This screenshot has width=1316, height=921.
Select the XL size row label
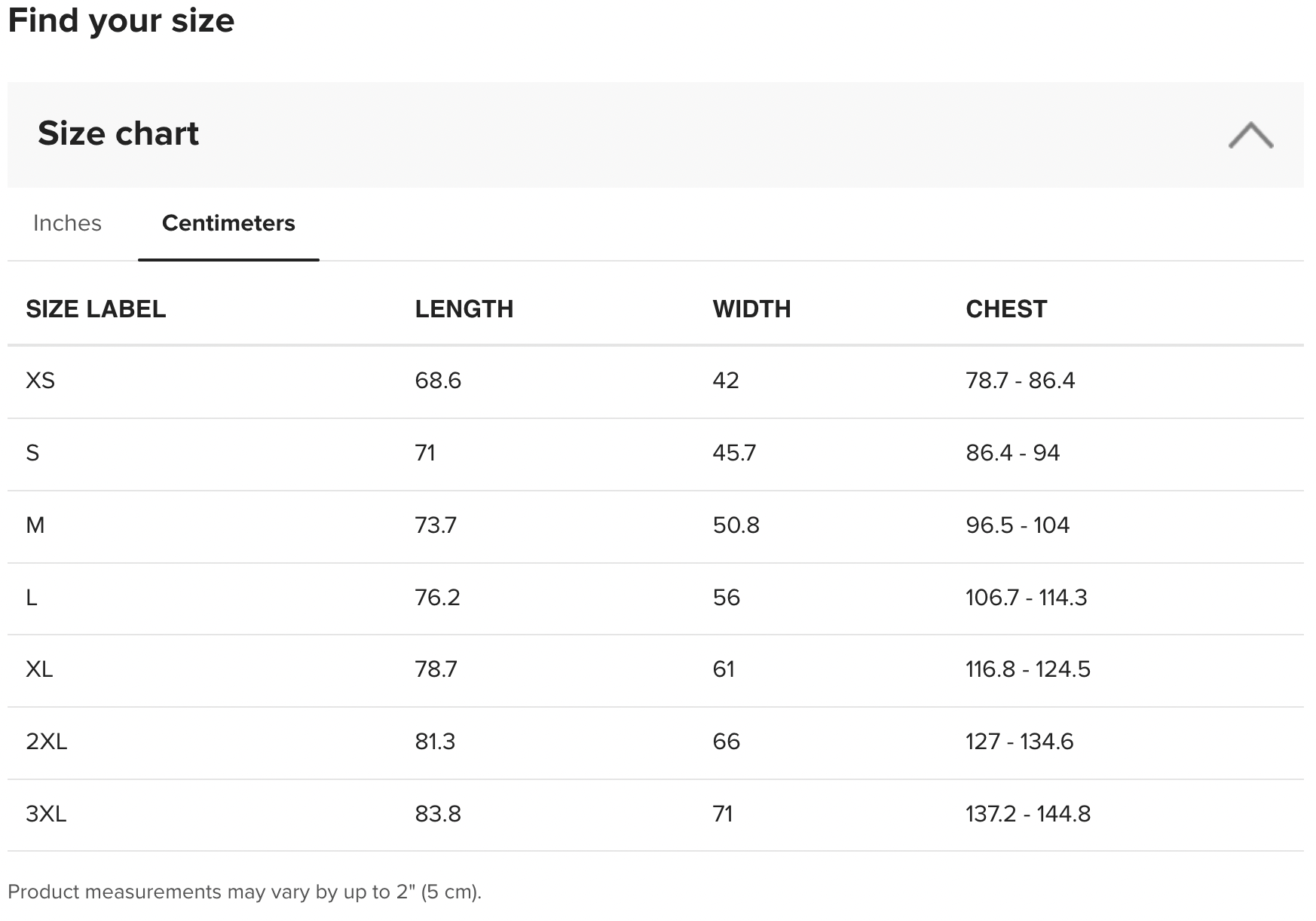pos(39,669)
